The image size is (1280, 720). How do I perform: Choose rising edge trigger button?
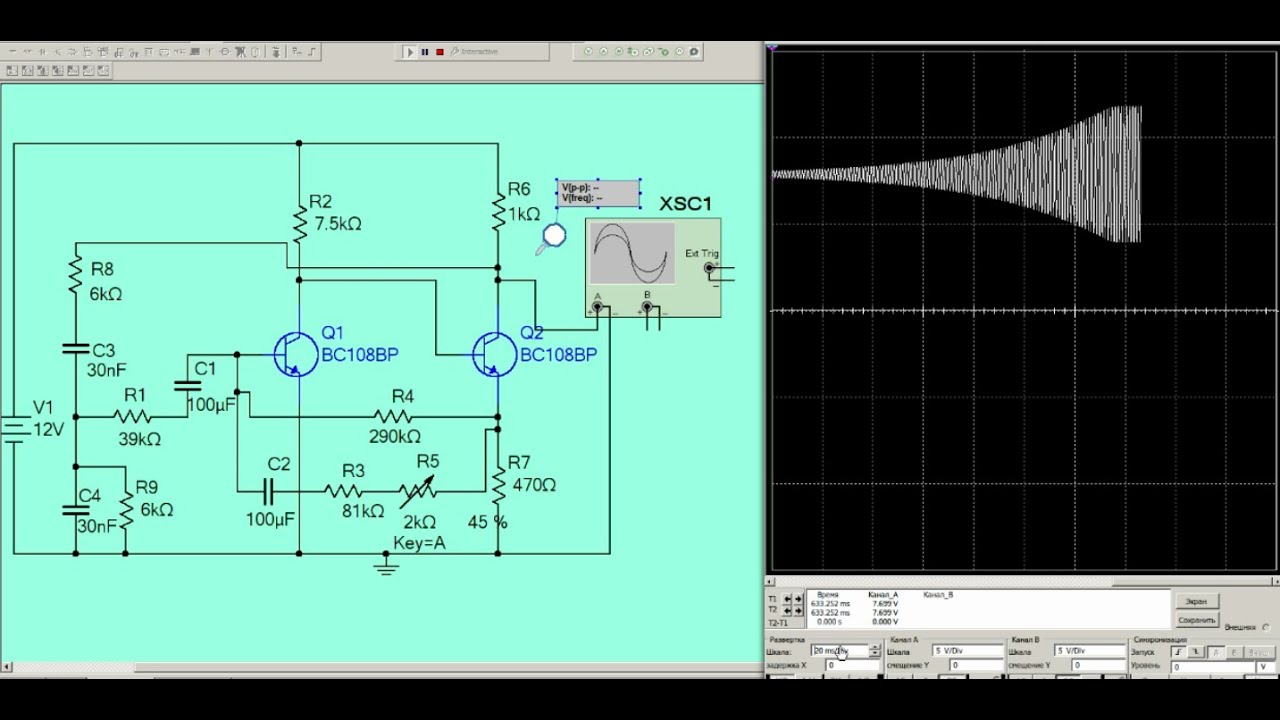(x=1177, y=652)
